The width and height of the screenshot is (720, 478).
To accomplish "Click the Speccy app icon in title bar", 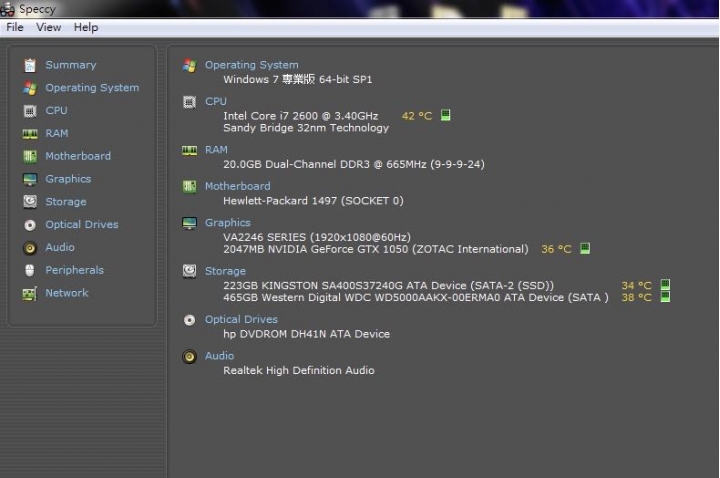I will [x=7, y=9].
